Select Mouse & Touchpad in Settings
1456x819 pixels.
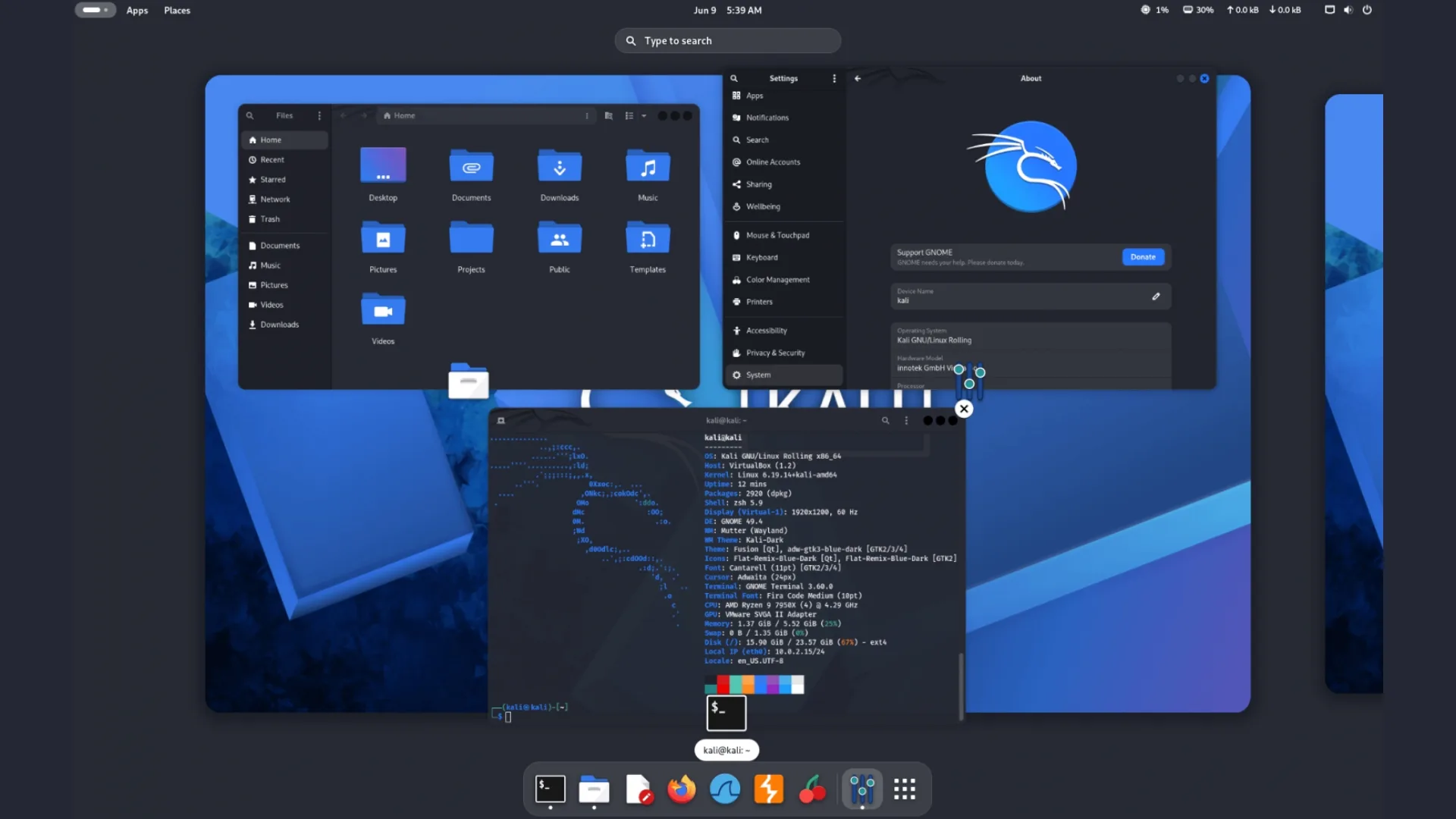pyautogui.click(x=784, y=235)
